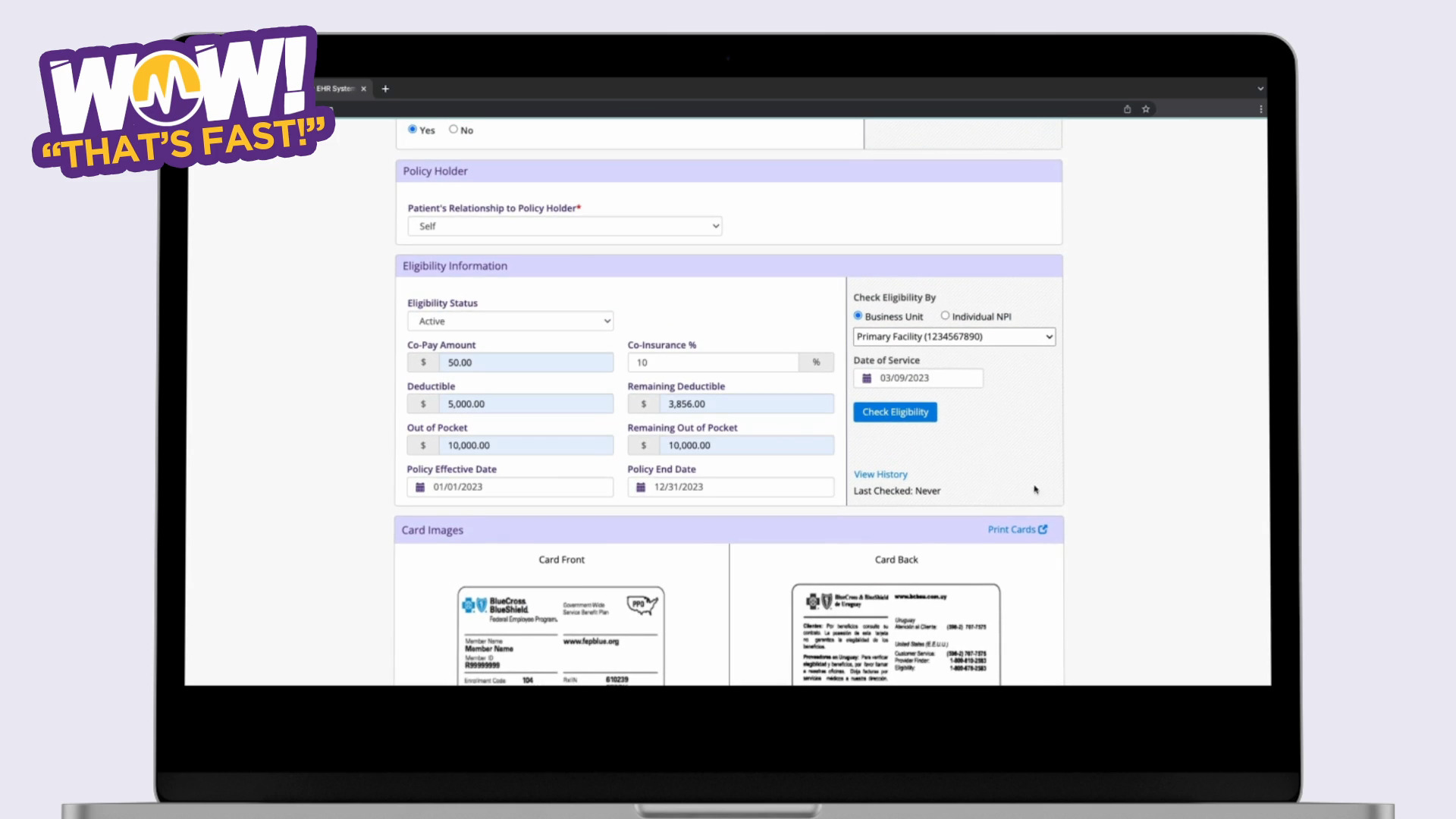Open a new browser tab with the plus icon
Screen dimensions: 1456x819
(x=385, y=89)
